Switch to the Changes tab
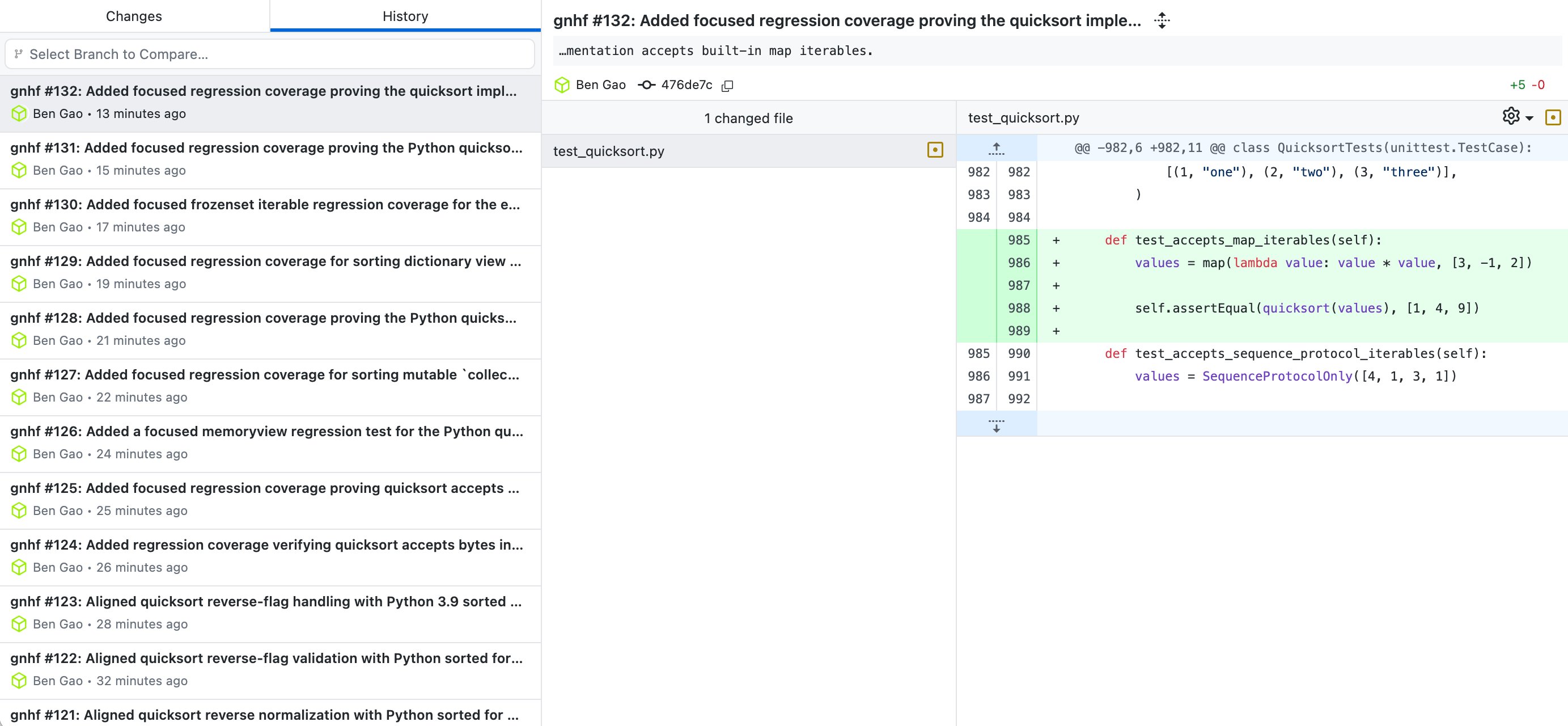1568x726 pixels. pos(134,16)
